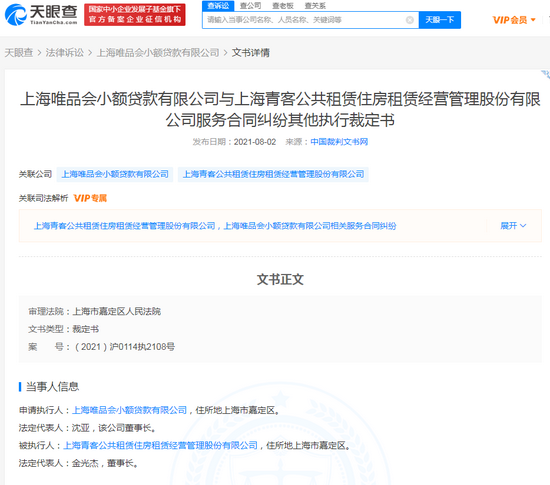Clear the search box with the X icon
Screen dimensions: 550x485
409,20
